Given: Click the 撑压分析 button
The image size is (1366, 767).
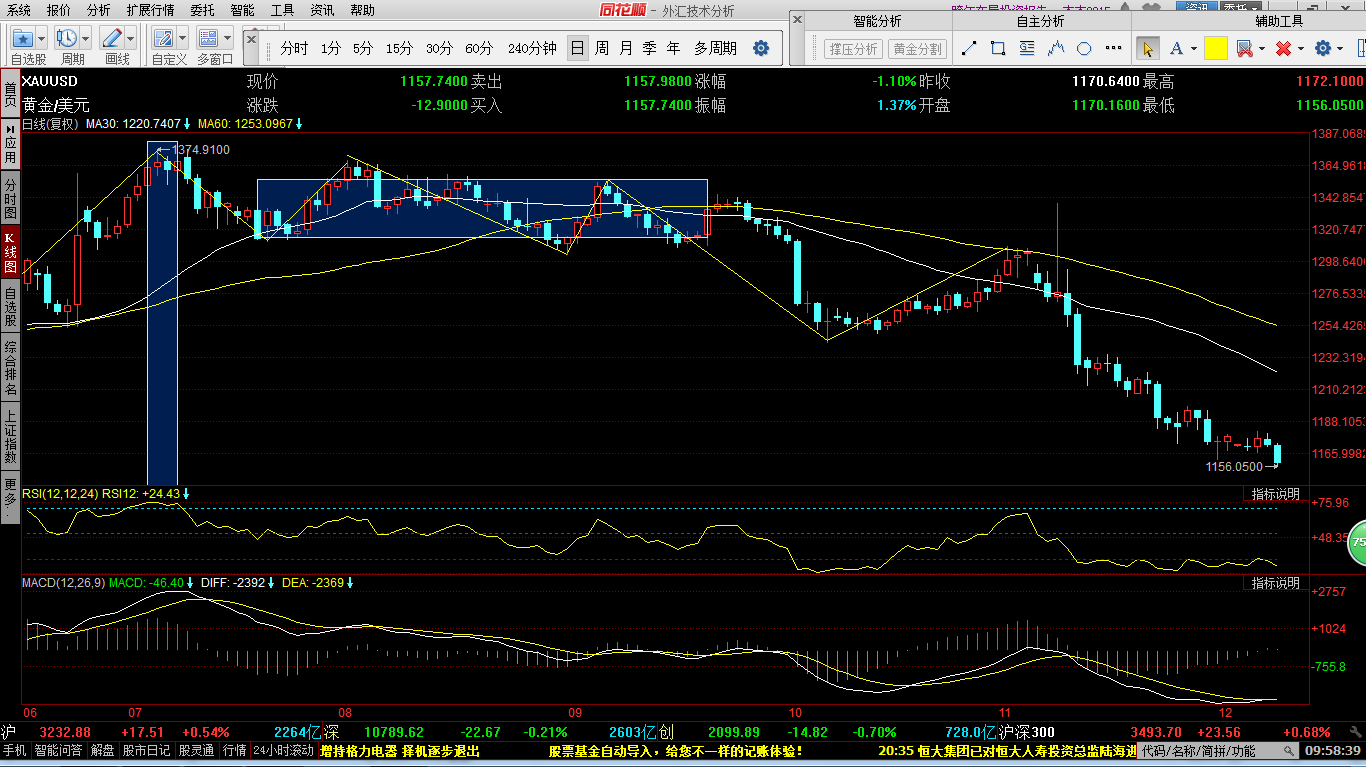Looking at the screenshot, I should (853, 49).
